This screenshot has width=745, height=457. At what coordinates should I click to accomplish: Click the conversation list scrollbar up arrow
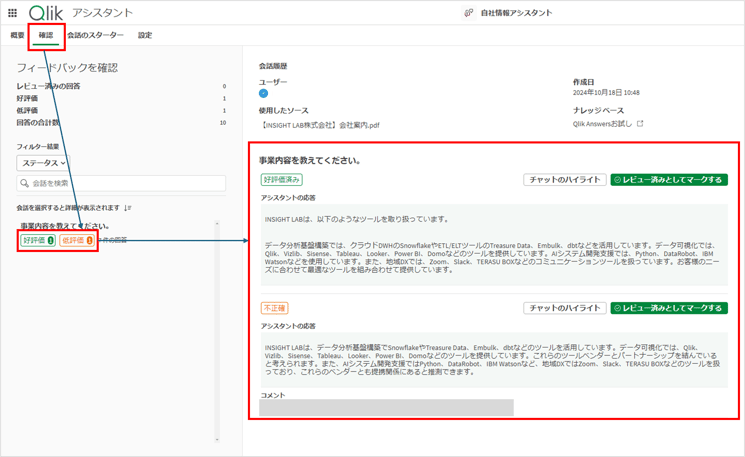point(217,223)
